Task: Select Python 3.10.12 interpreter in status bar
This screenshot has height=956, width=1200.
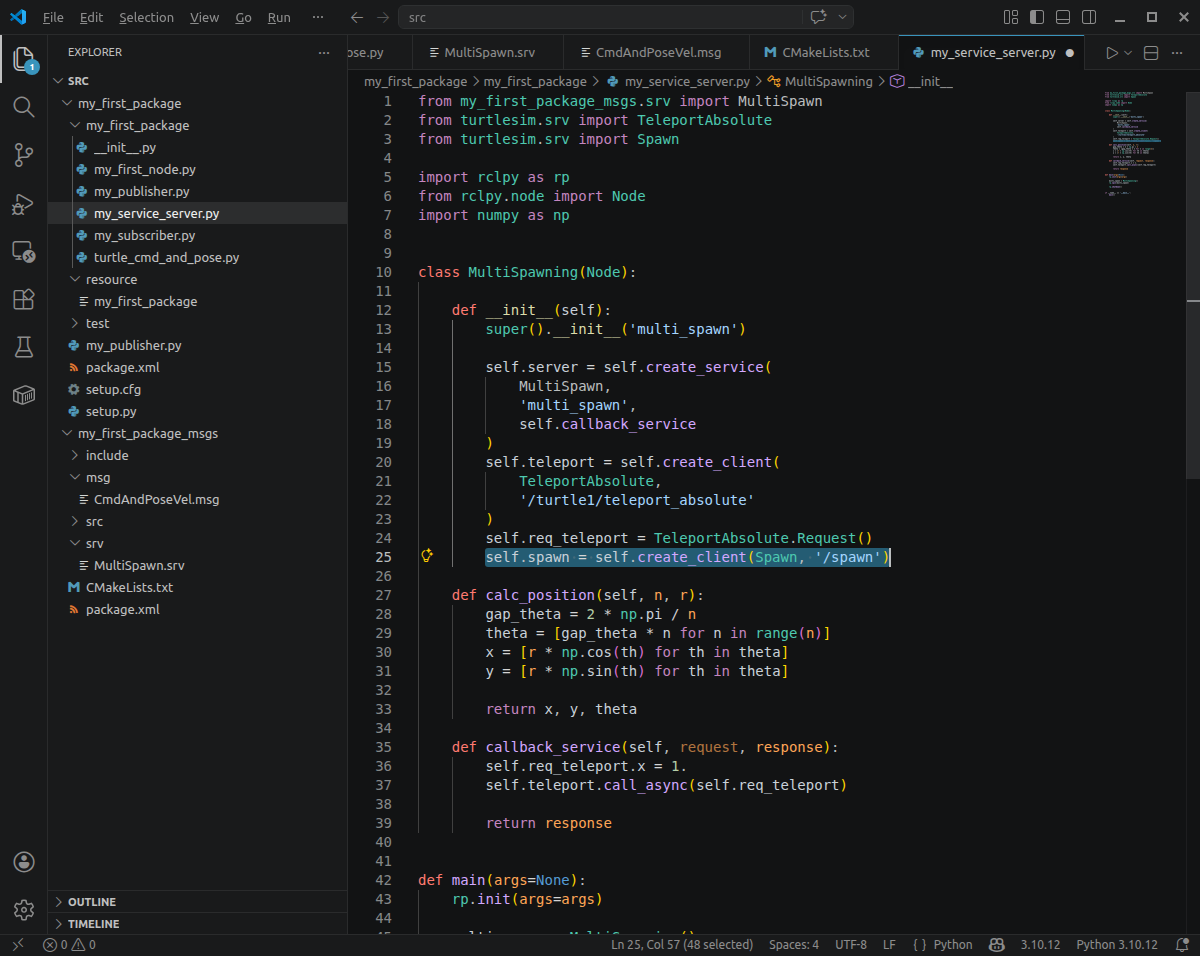Action: [1117, 944]
